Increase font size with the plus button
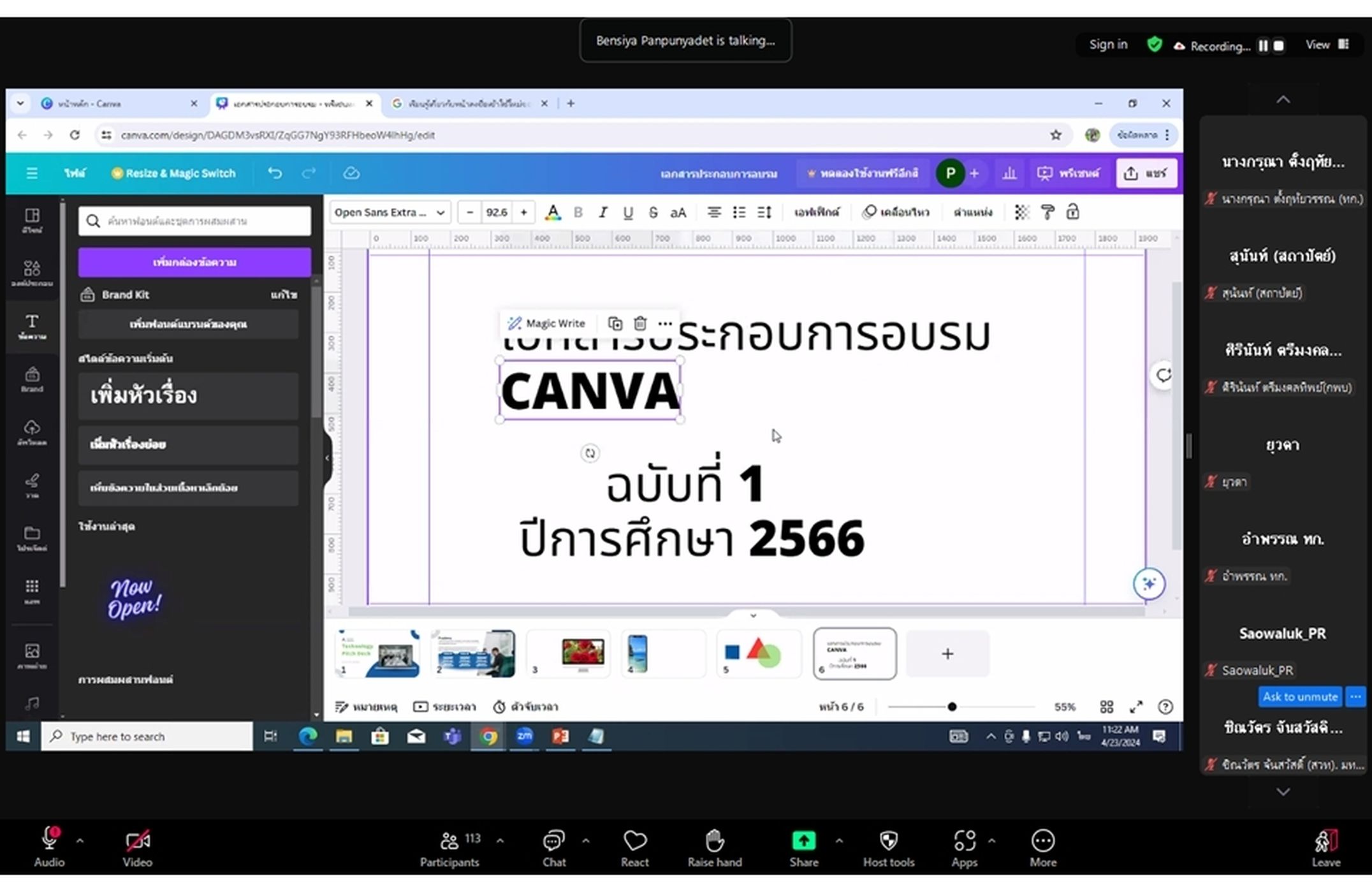 [x=523, y=212]
